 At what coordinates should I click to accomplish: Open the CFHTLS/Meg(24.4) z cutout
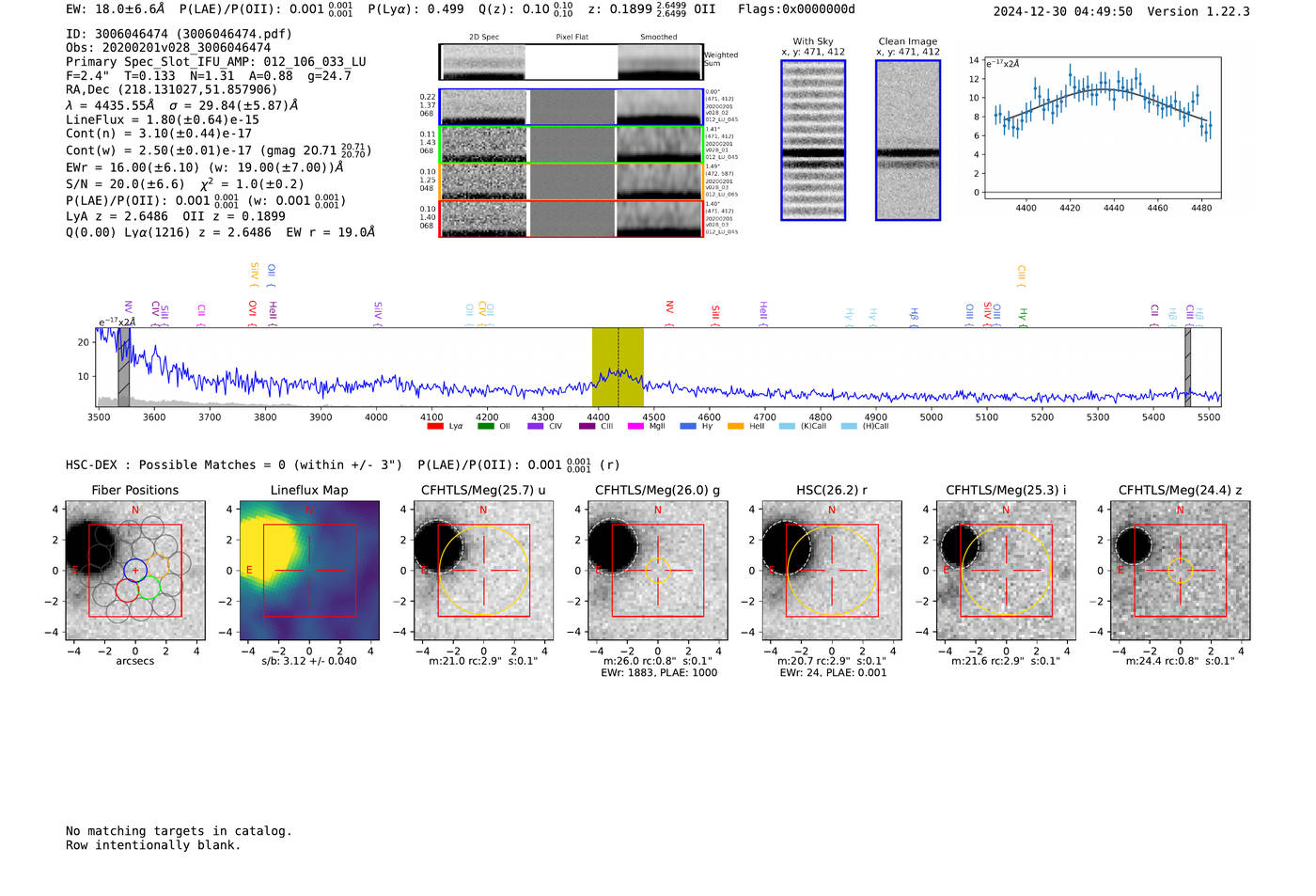click(1181, 571)
